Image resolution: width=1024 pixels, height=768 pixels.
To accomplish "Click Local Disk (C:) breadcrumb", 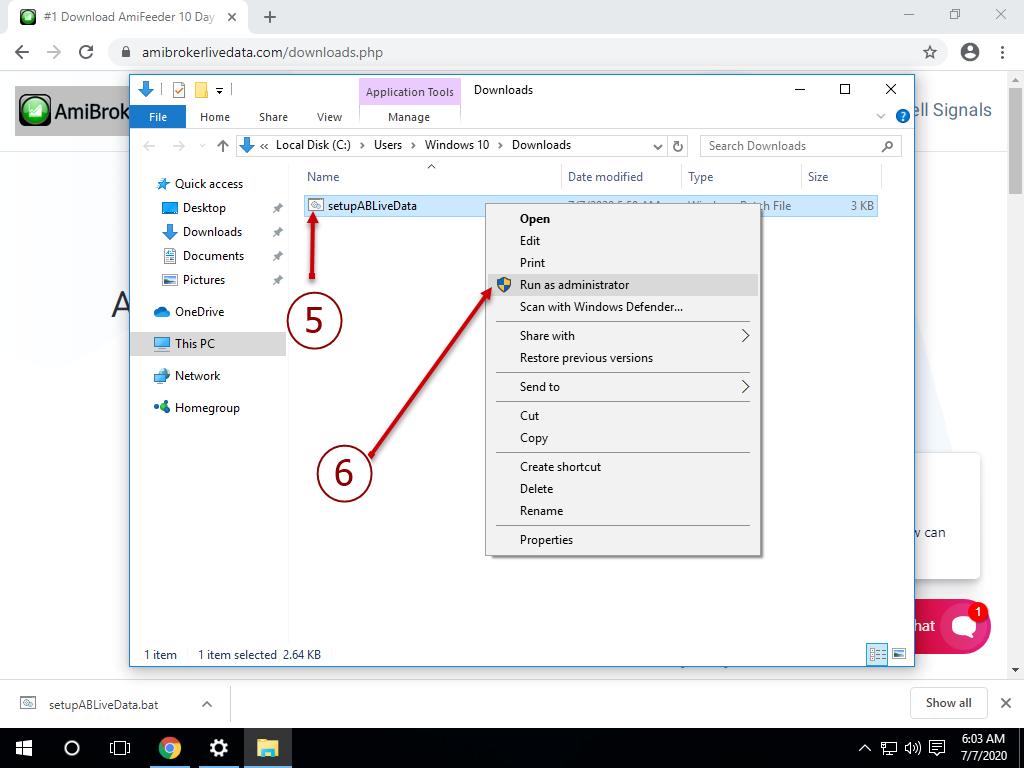I will point(313,145).
